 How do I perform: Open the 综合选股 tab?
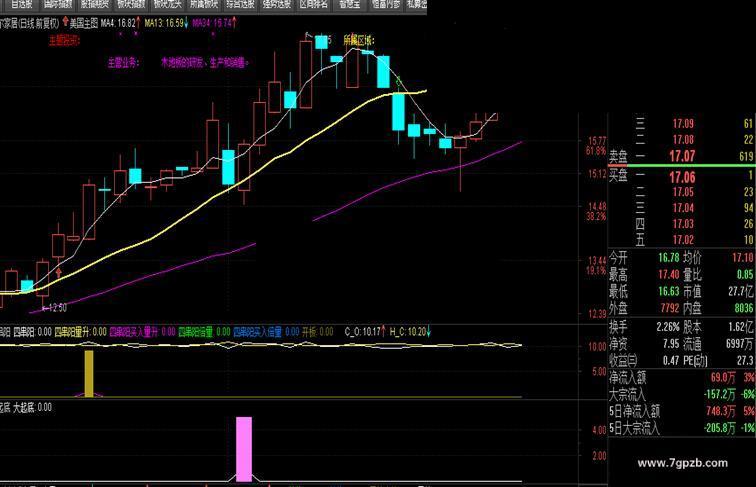241,4
